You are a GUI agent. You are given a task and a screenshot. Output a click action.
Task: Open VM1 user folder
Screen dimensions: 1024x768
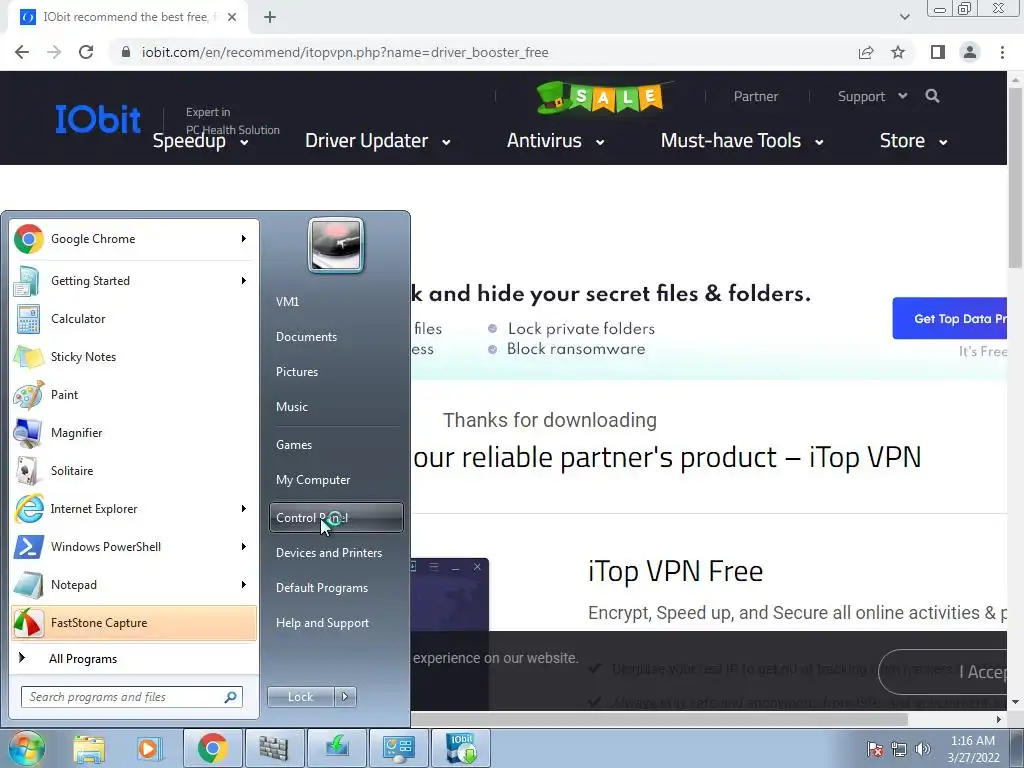tap(287, 302)
